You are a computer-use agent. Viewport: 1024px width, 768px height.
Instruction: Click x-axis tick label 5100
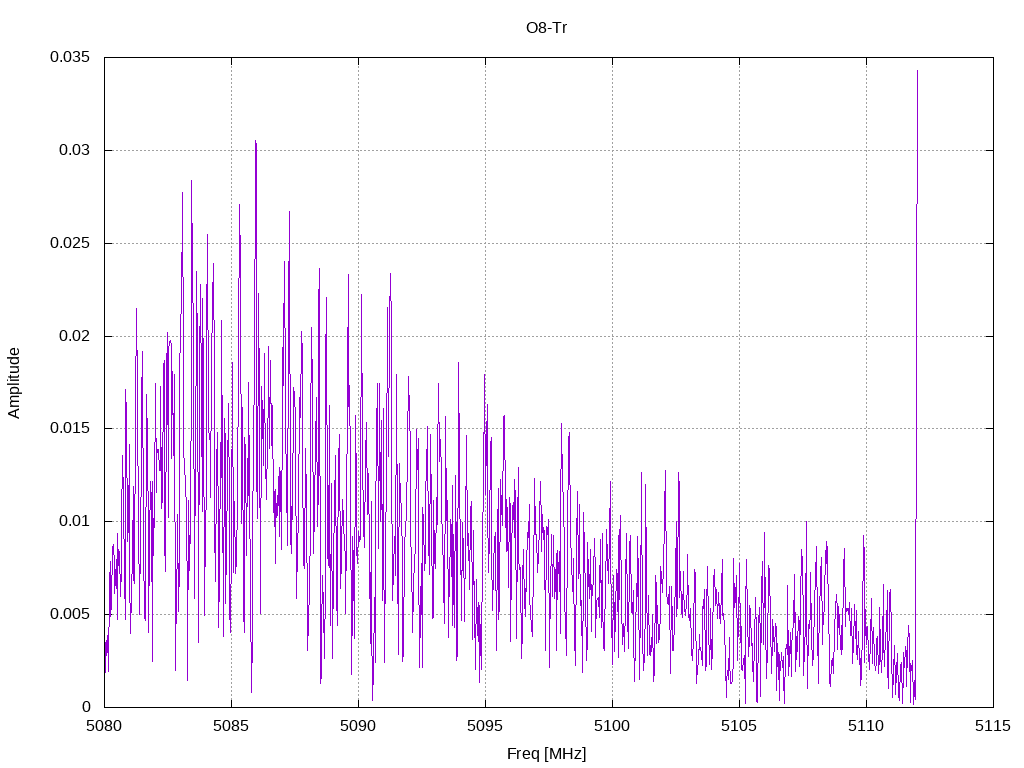click(x=613, y=726)
